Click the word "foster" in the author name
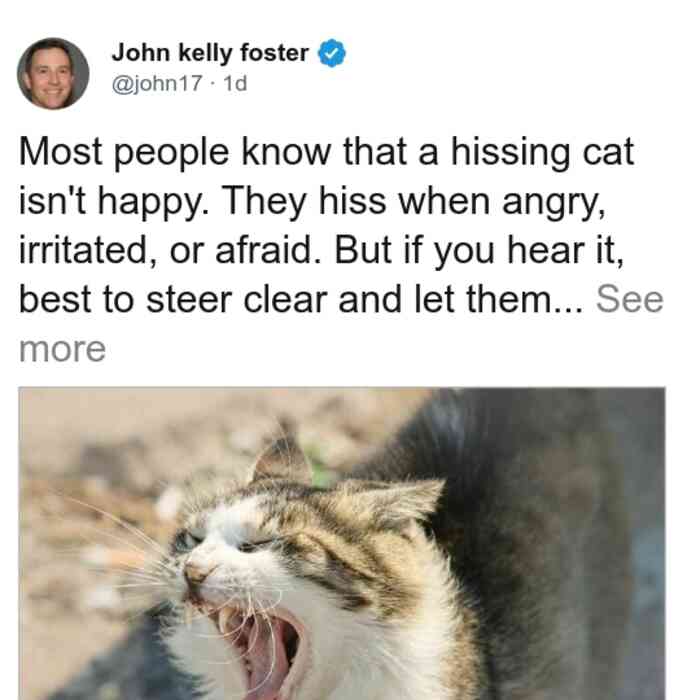This screenshot has height=700, width=700. click(275, 53)
